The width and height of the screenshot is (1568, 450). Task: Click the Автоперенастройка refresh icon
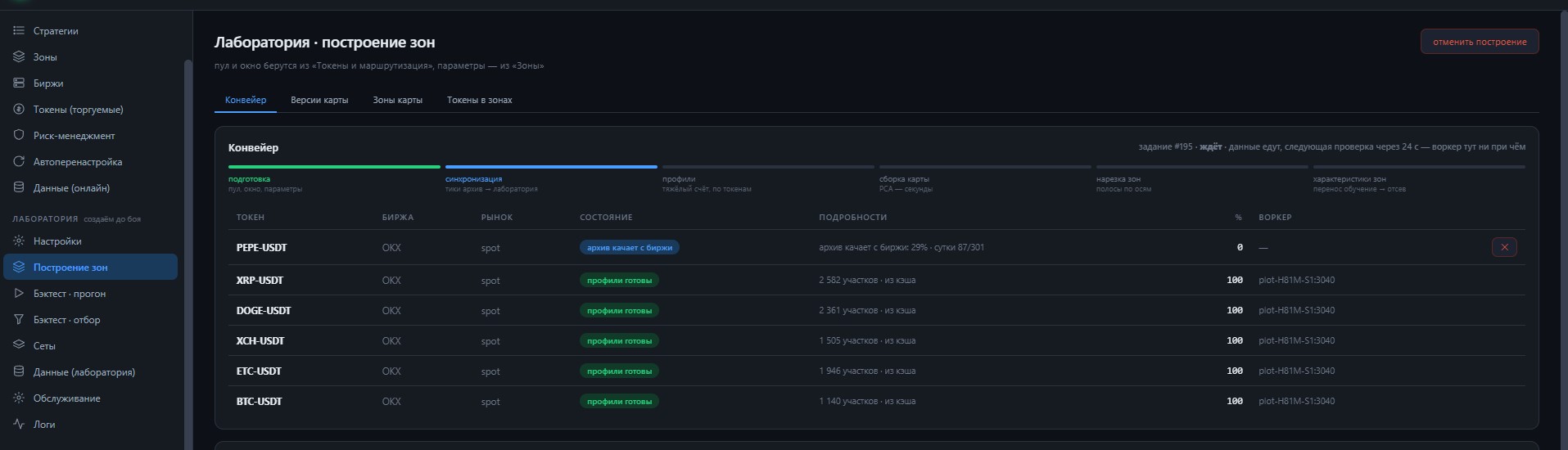tap(19, 162)
